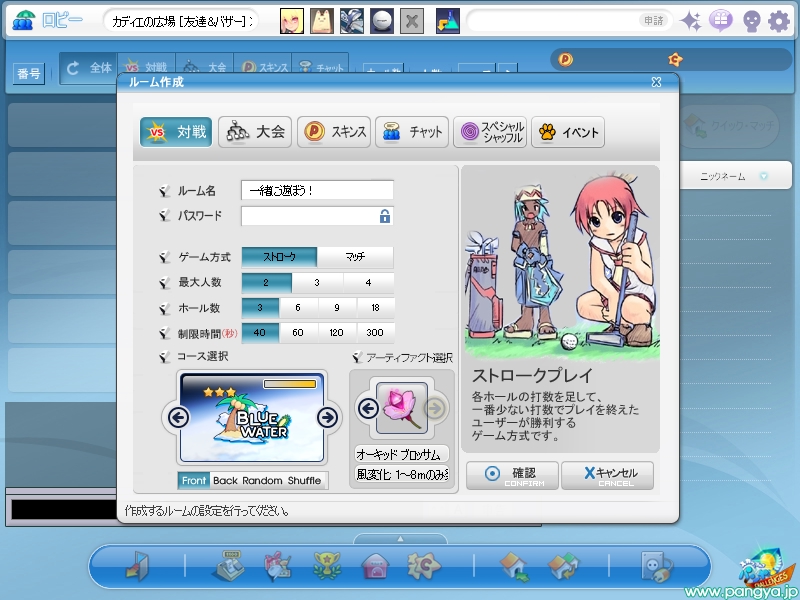Set hole count to 6

click(x=298, y=308)
